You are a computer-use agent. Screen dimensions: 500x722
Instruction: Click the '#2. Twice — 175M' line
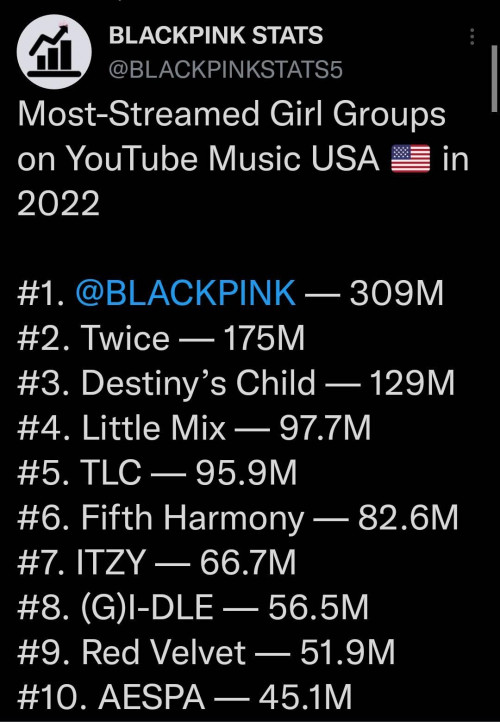161,338
